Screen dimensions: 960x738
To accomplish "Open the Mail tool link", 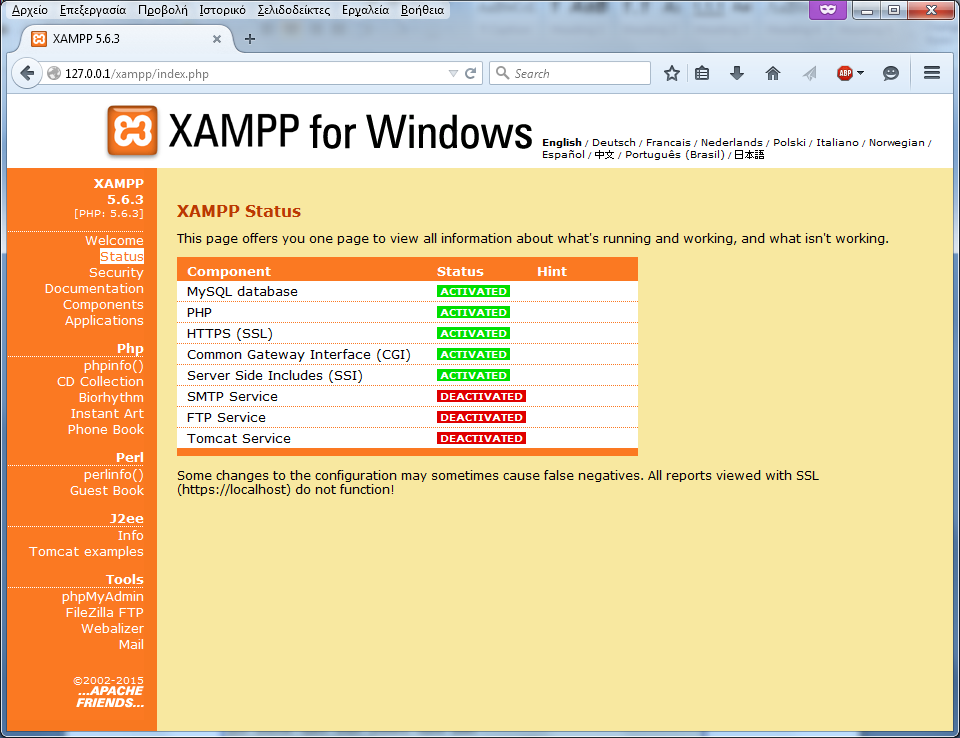I will coord(132,644).
